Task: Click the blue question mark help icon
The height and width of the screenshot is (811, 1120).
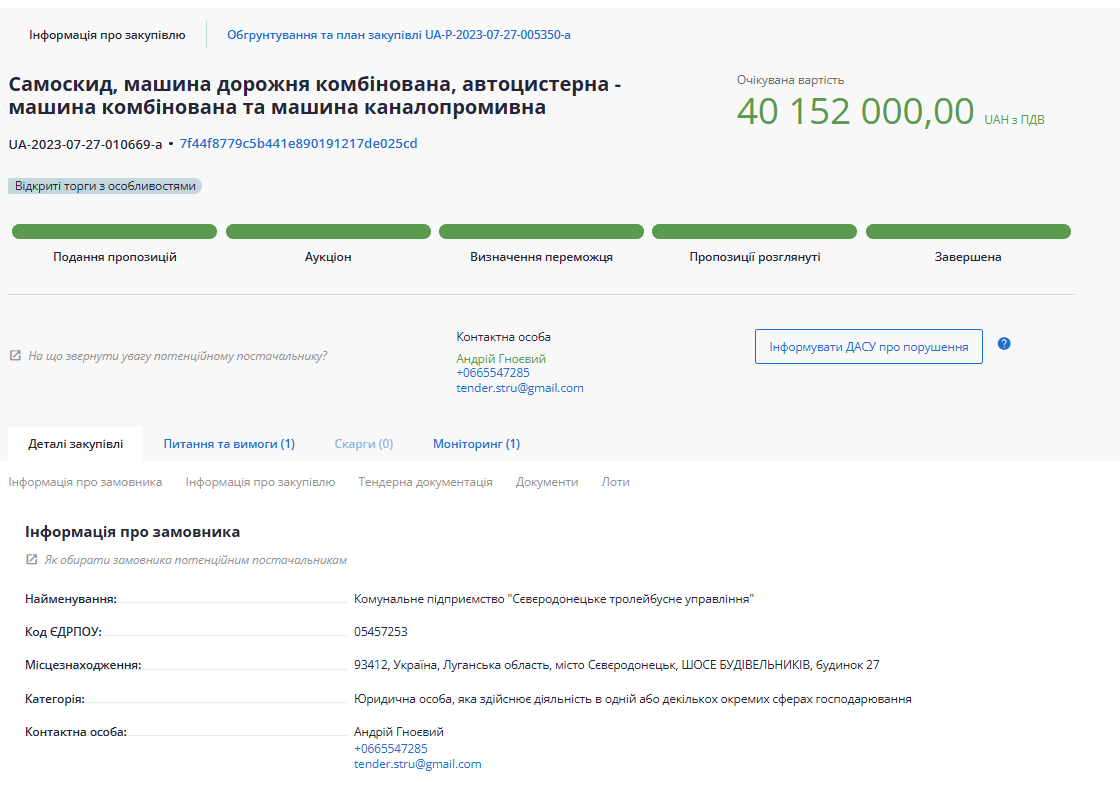Action: 1004,344
